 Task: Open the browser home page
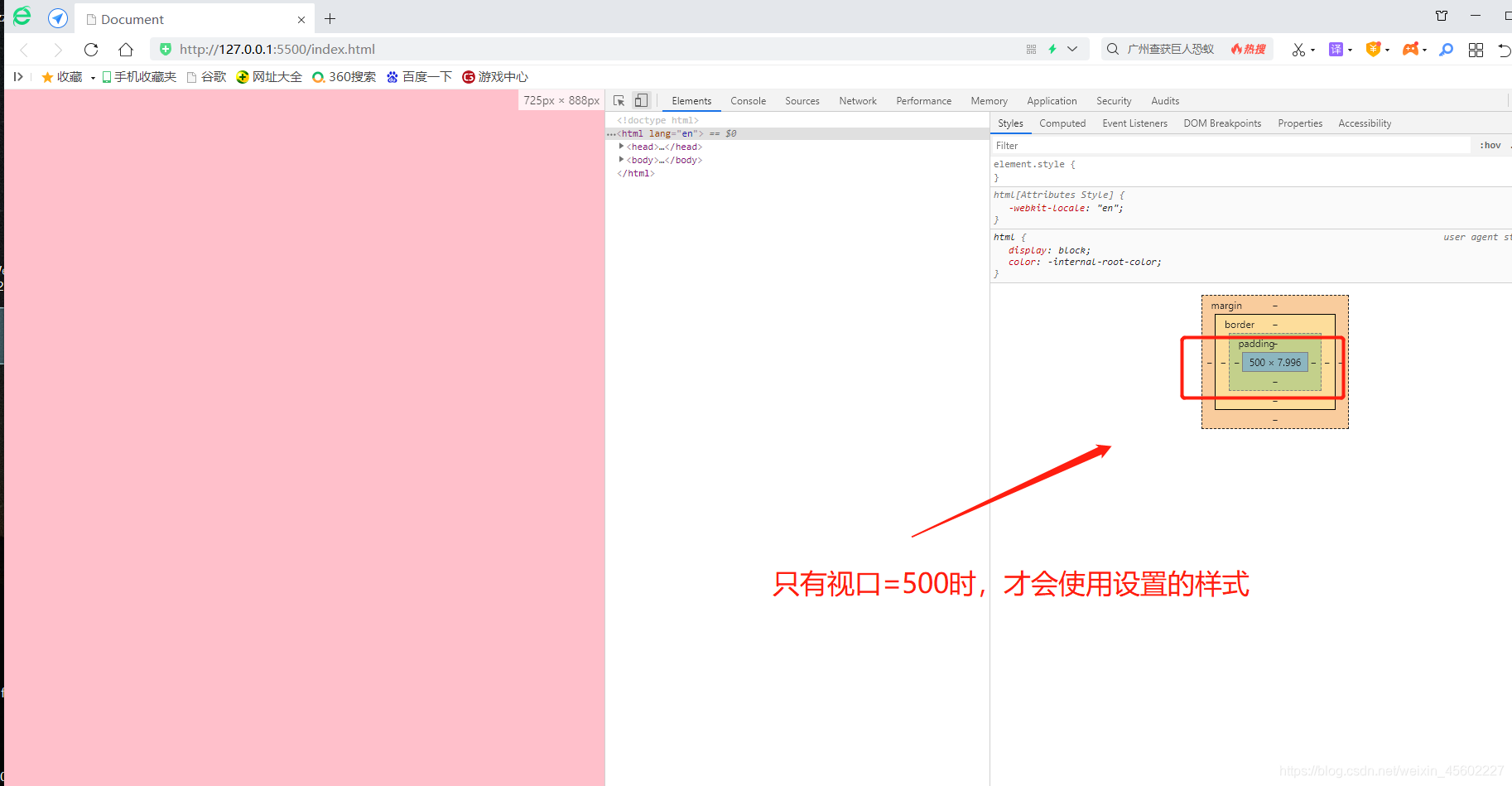point(126,50)
